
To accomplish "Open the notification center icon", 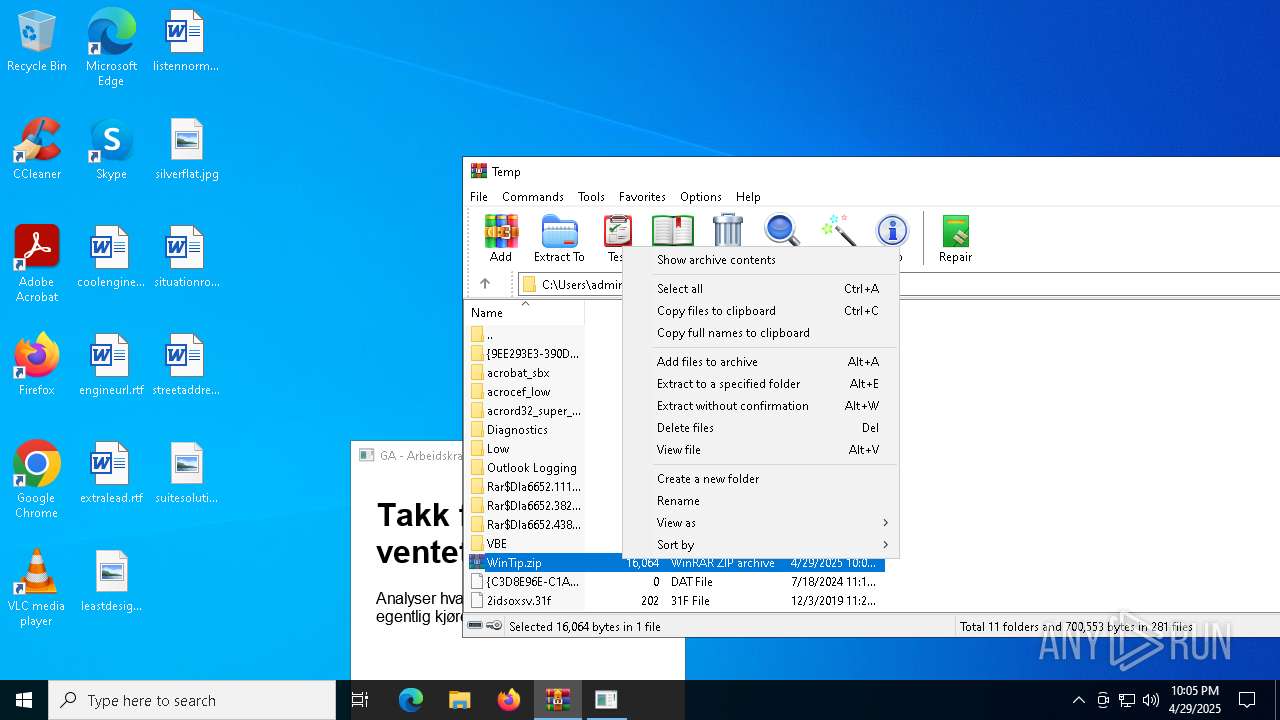I will pyautogui.click(x=1247, y=700).
